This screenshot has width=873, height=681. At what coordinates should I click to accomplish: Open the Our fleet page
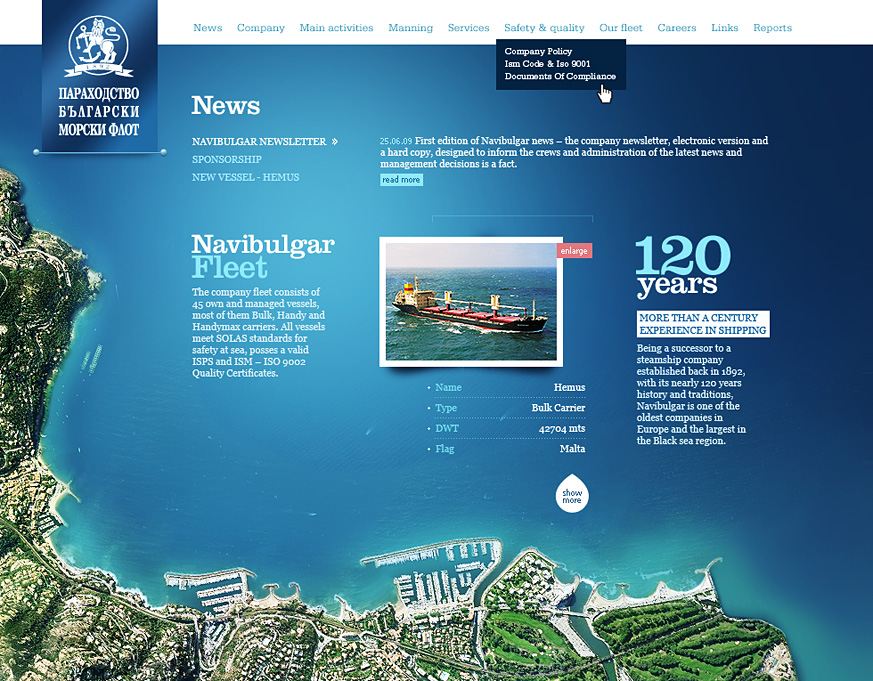click(620, 28)
